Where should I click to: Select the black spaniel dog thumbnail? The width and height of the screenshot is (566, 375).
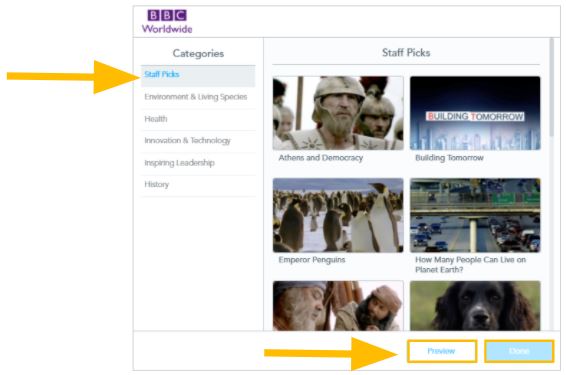(475, 306)
